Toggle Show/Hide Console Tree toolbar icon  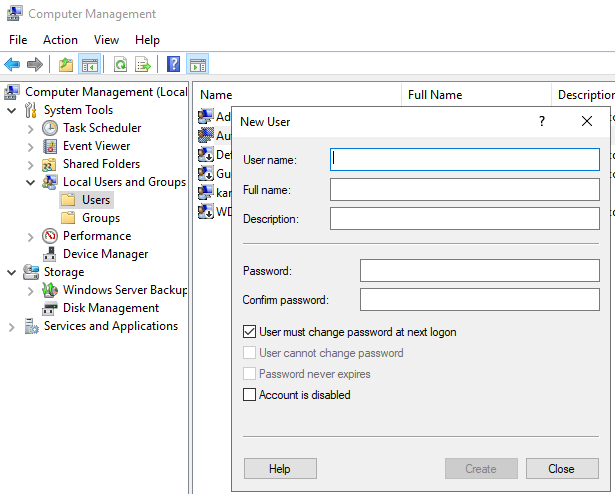[90, 65]
